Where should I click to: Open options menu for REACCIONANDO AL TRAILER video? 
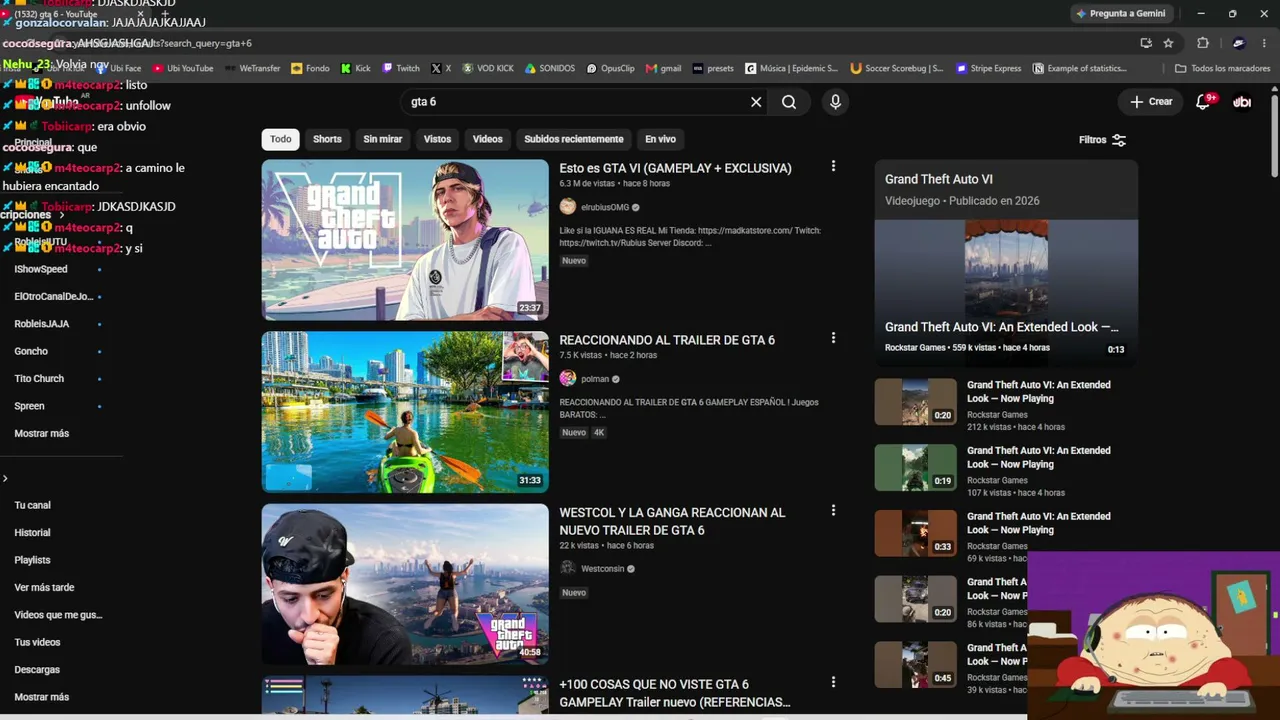pos(833,339)
